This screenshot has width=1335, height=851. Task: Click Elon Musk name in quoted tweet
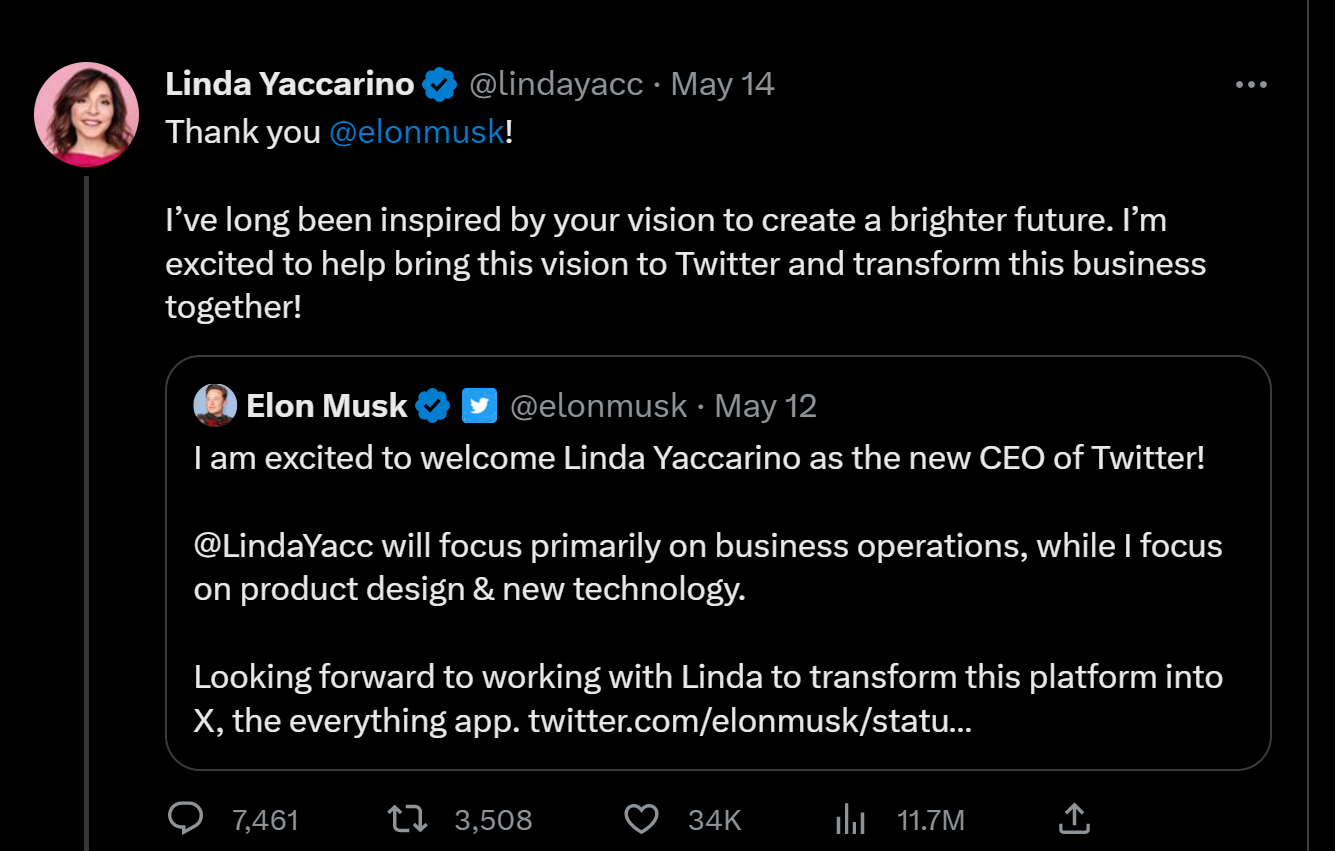[x=327, y=406]
